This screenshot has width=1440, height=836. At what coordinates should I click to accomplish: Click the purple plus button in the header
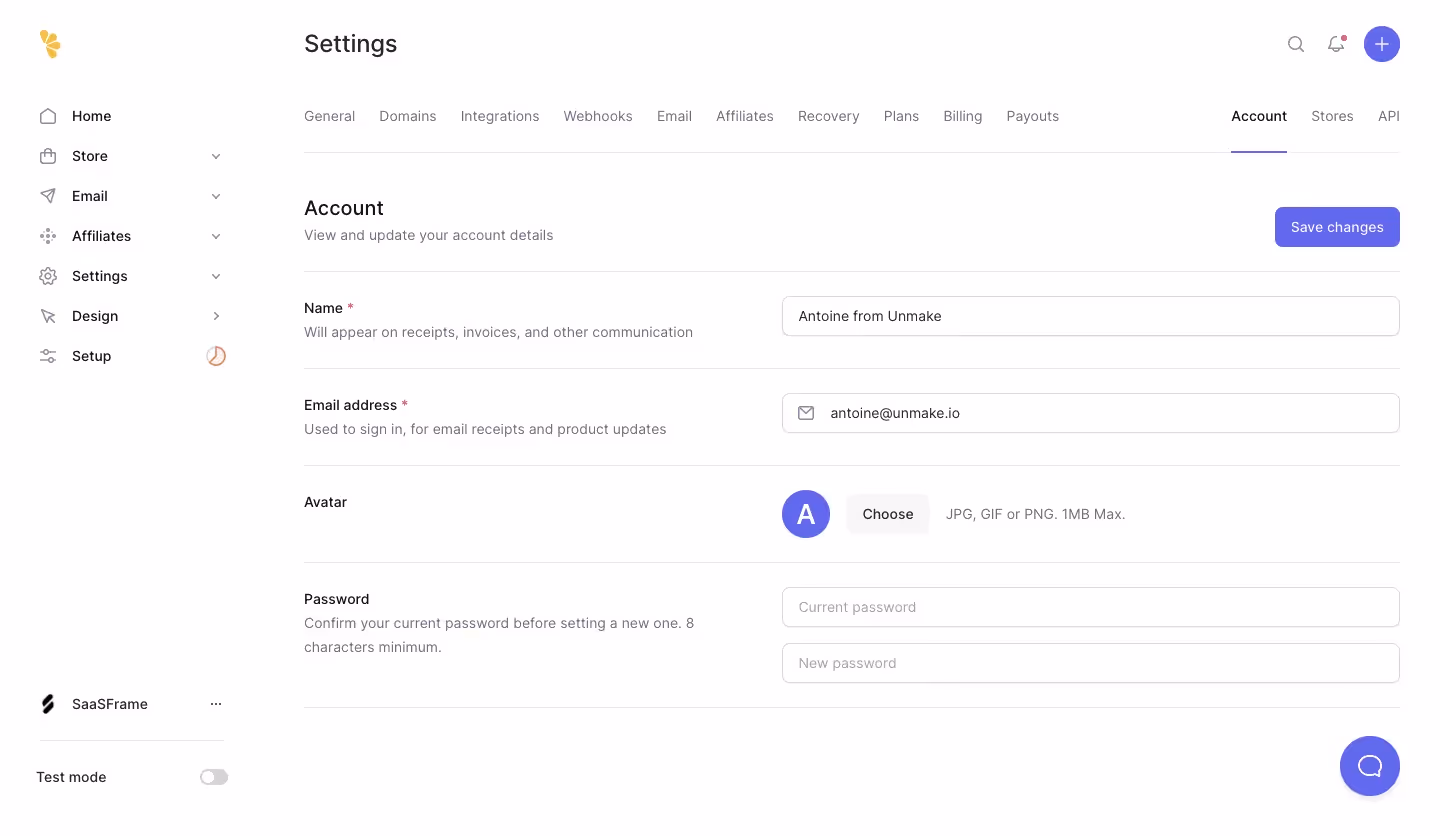coord(1382,44)
